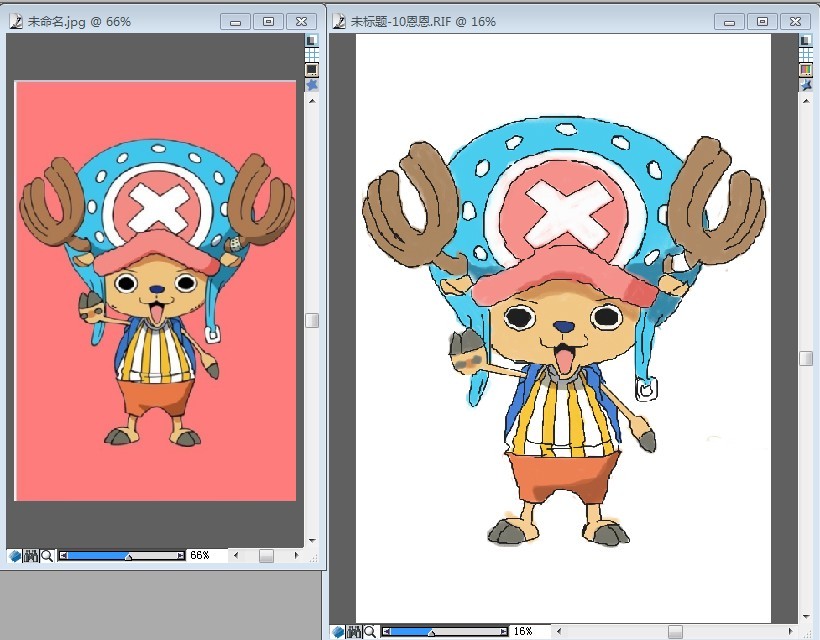Viewport: 820px width, 640px height.
Task: Click the zoom slider handle in 未标题-10恩恩.RIF window
Action: (x=431, y=633)
